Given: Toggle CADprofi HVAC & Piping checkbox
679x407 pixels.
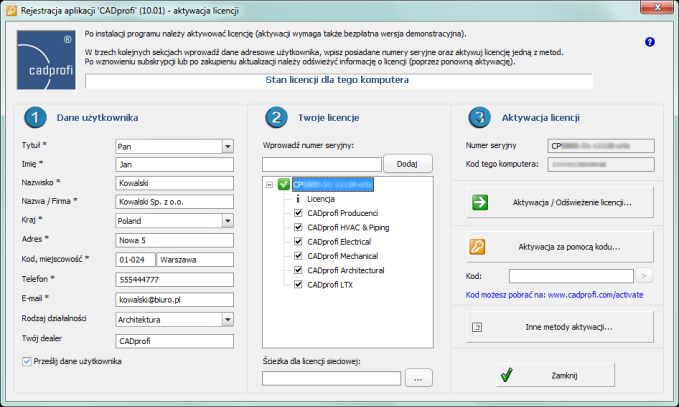Looking at the screenshot, I should (298, 227).
